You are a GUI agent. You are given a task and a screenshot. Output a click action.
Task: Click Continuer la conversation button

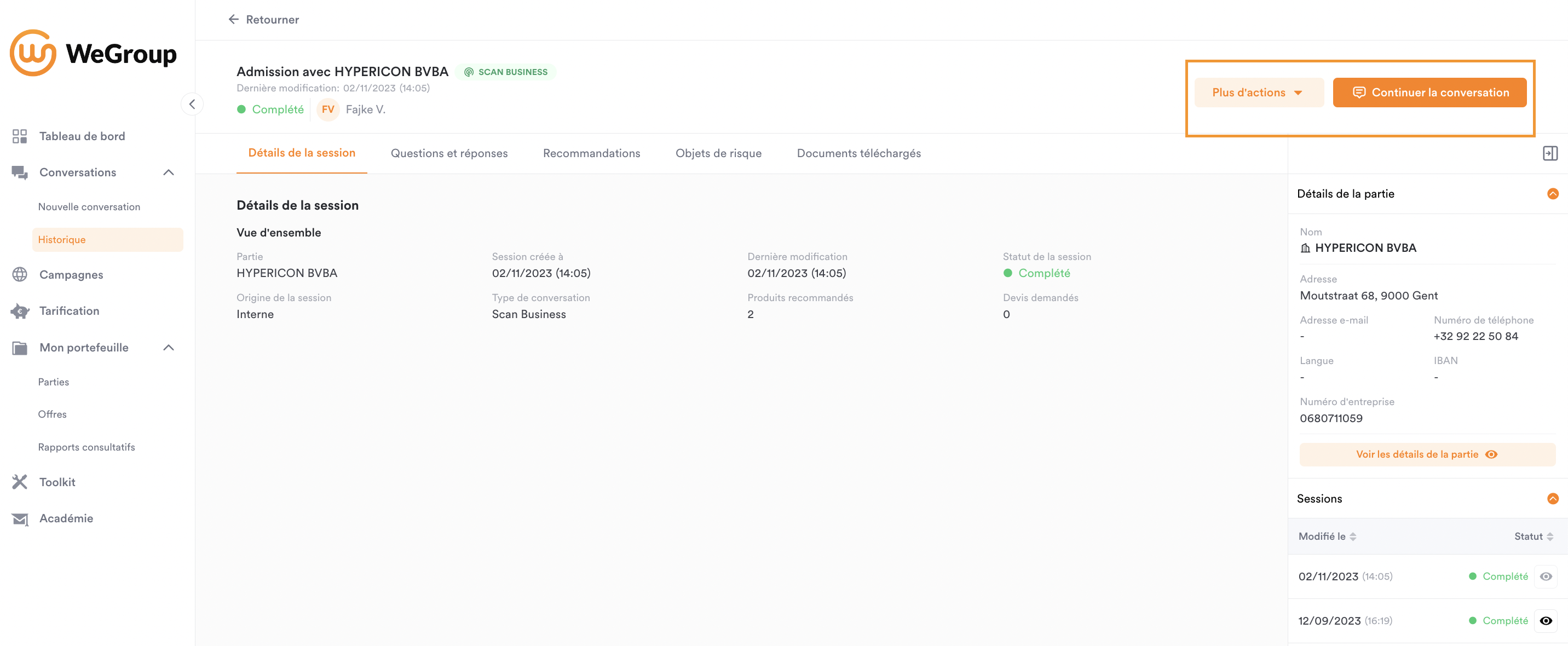tap(1429, 93)
